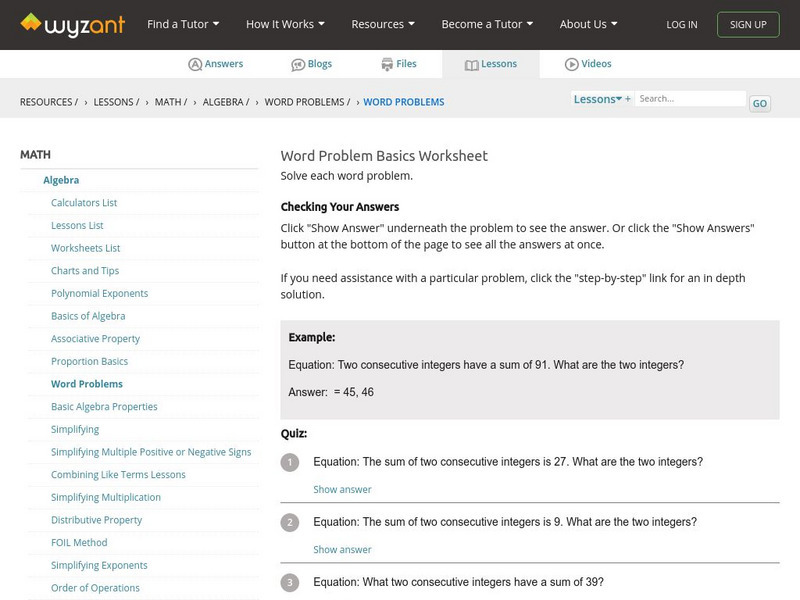
Task: Click the search input field
Action: coord(691,99)
